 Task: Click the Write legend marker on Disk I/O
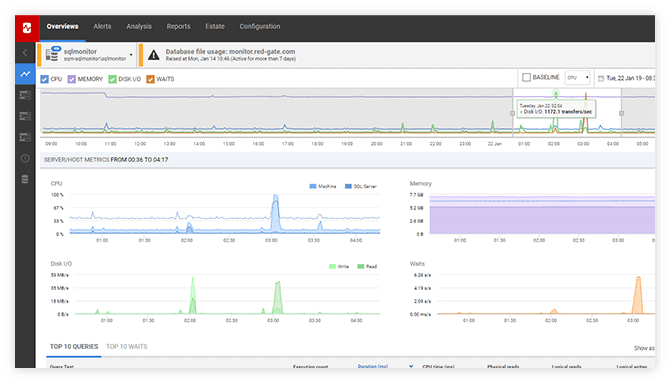coord(332,267)
